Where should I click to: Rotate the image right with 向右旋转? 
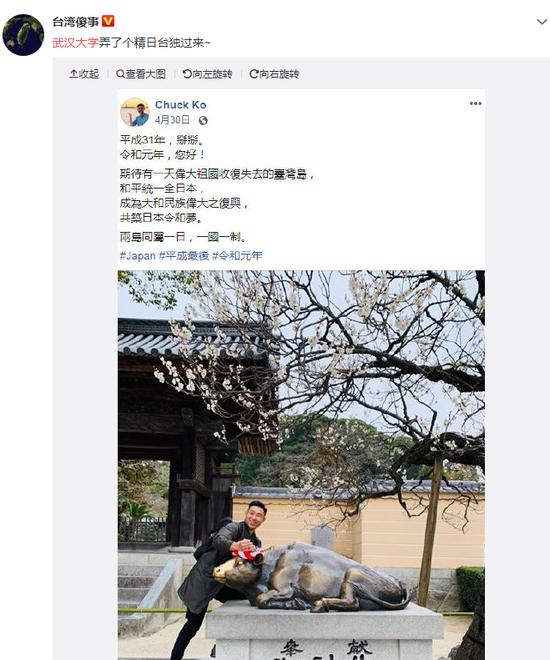pos(274,74)
